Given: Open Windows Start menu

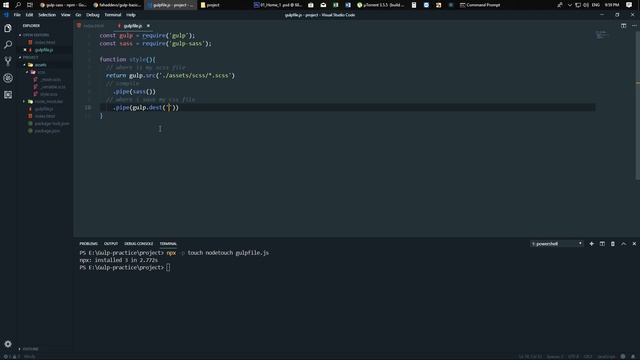Looking at the screenshot, I should (x=6, y=5).
